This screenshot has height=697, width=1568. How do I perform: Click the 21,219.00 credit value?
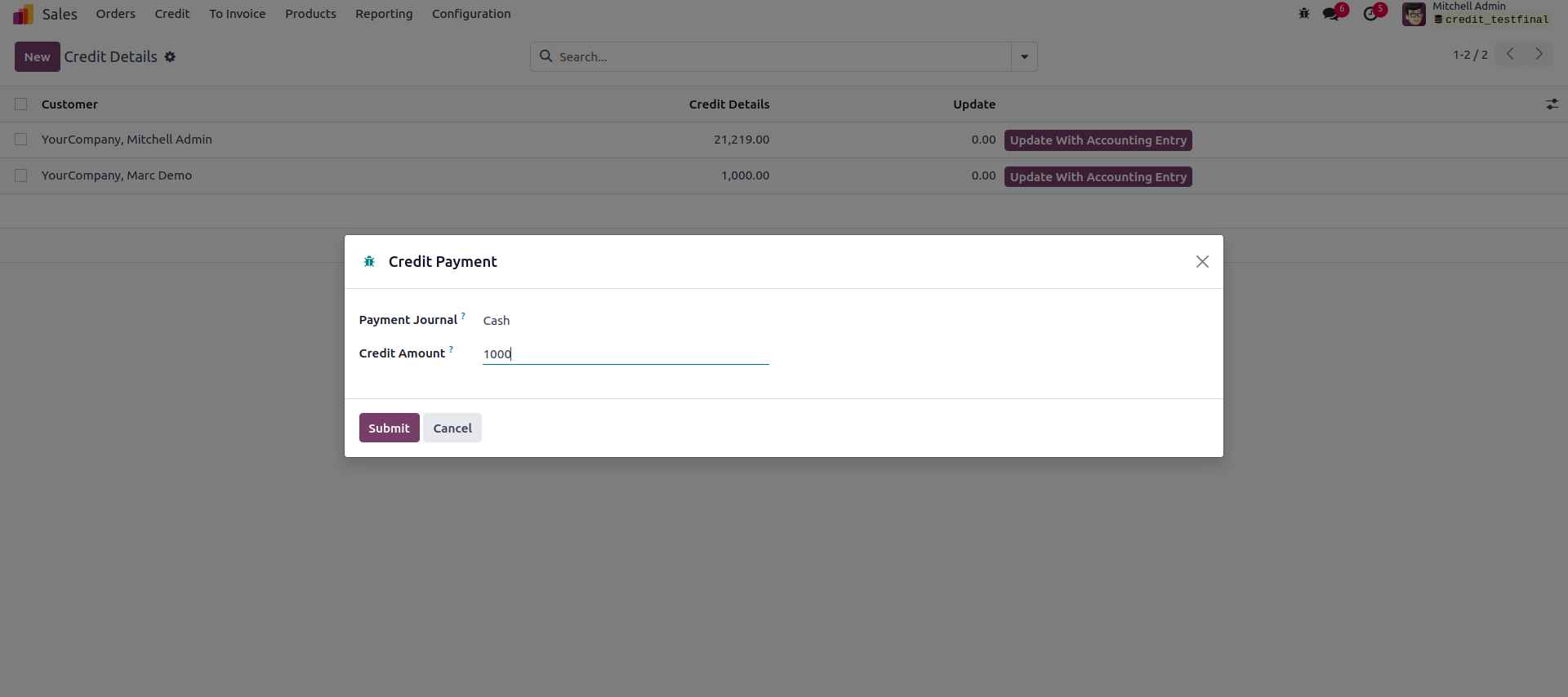click(742, 140)
